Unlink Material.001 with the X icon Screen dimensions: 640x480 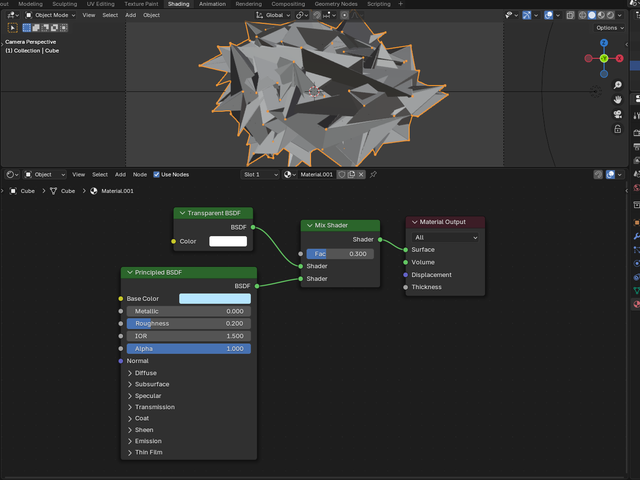pos(361,175)
